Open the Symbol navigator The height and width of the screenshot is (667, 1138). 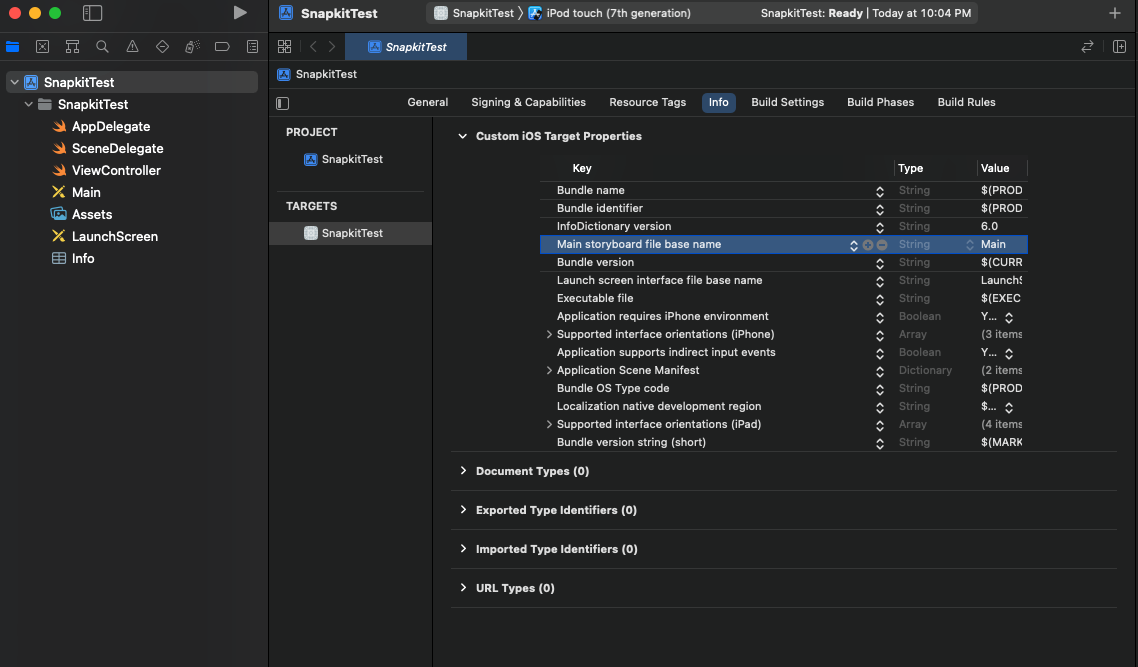click(x=72, y=46)
